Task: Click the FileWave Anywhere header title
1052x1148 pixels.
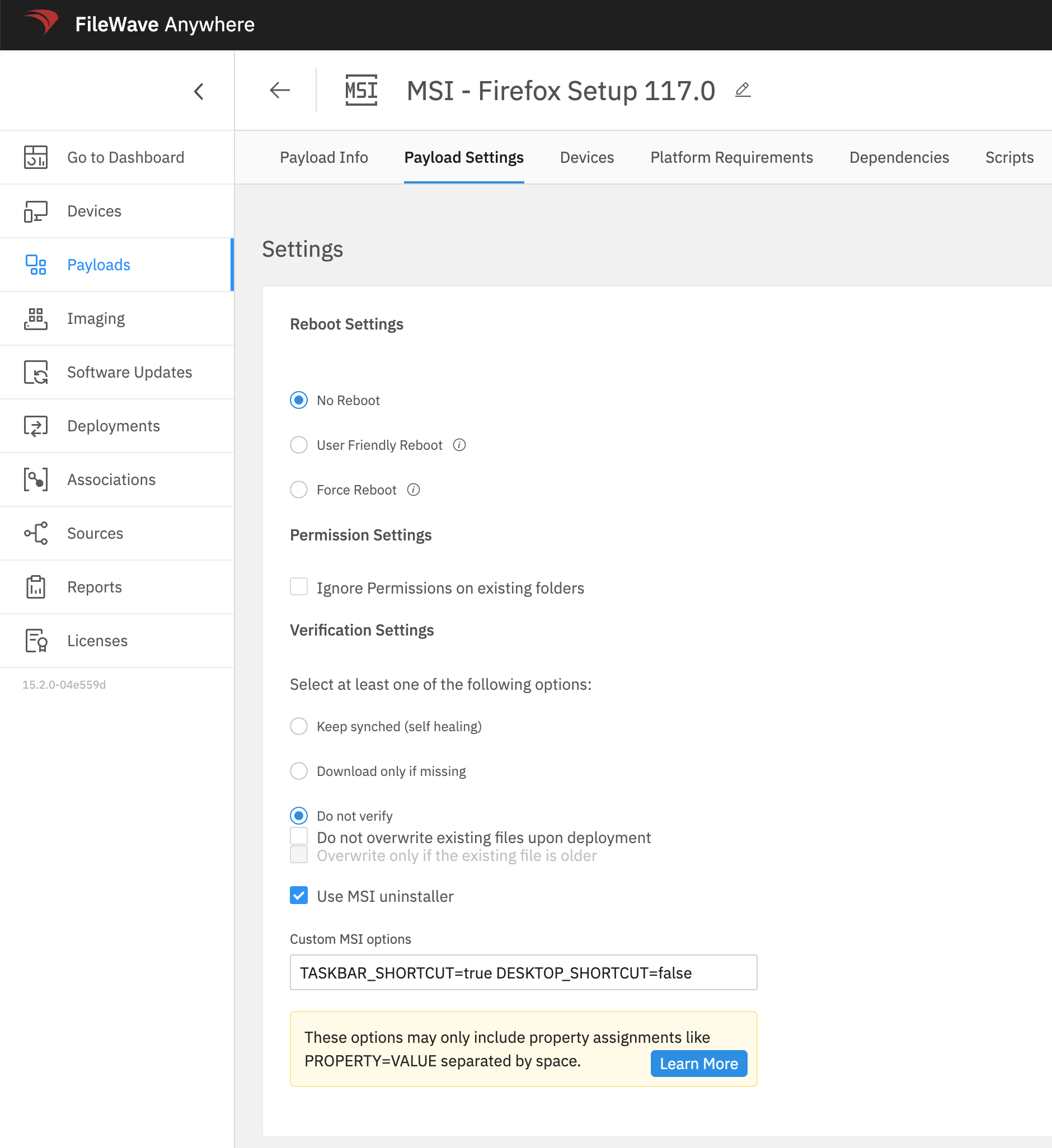Action: coord(165,24)
